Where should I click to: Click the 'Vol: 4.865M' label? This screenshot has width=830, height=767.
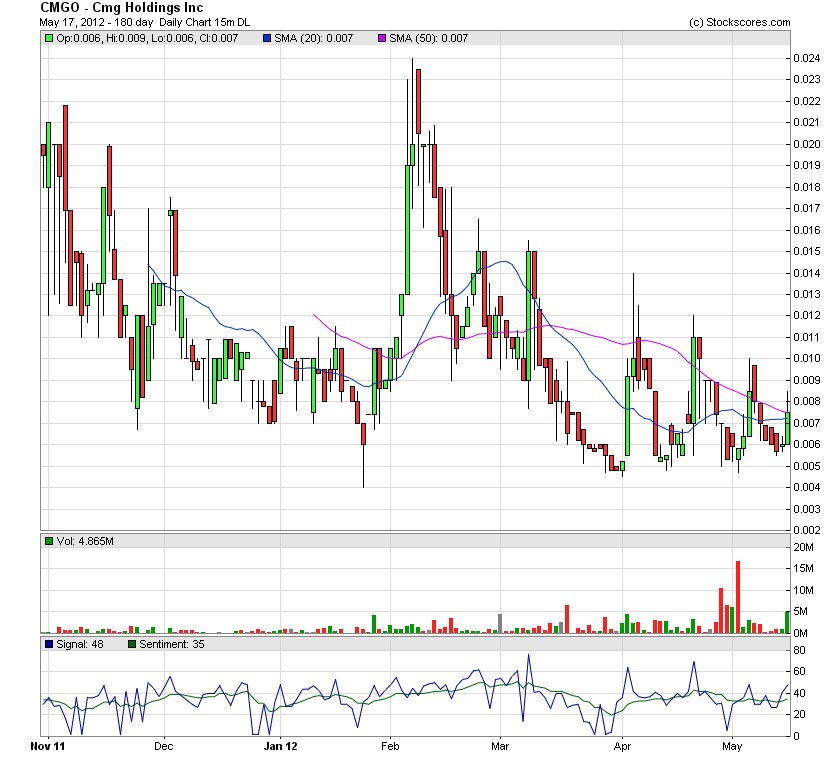(x=85, y=541)
